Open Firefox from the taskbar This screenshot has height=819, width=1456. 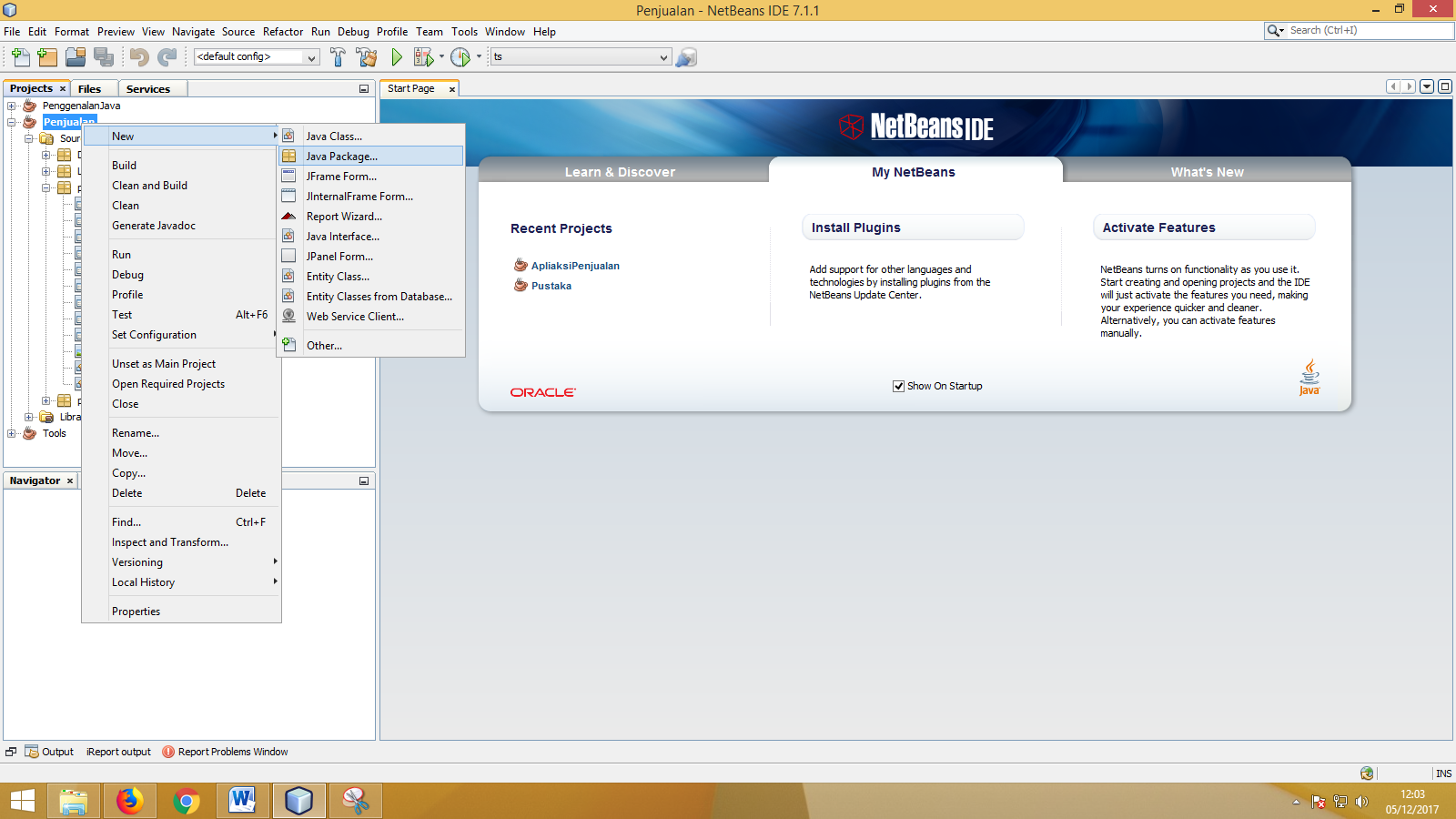tap(130, 801)
